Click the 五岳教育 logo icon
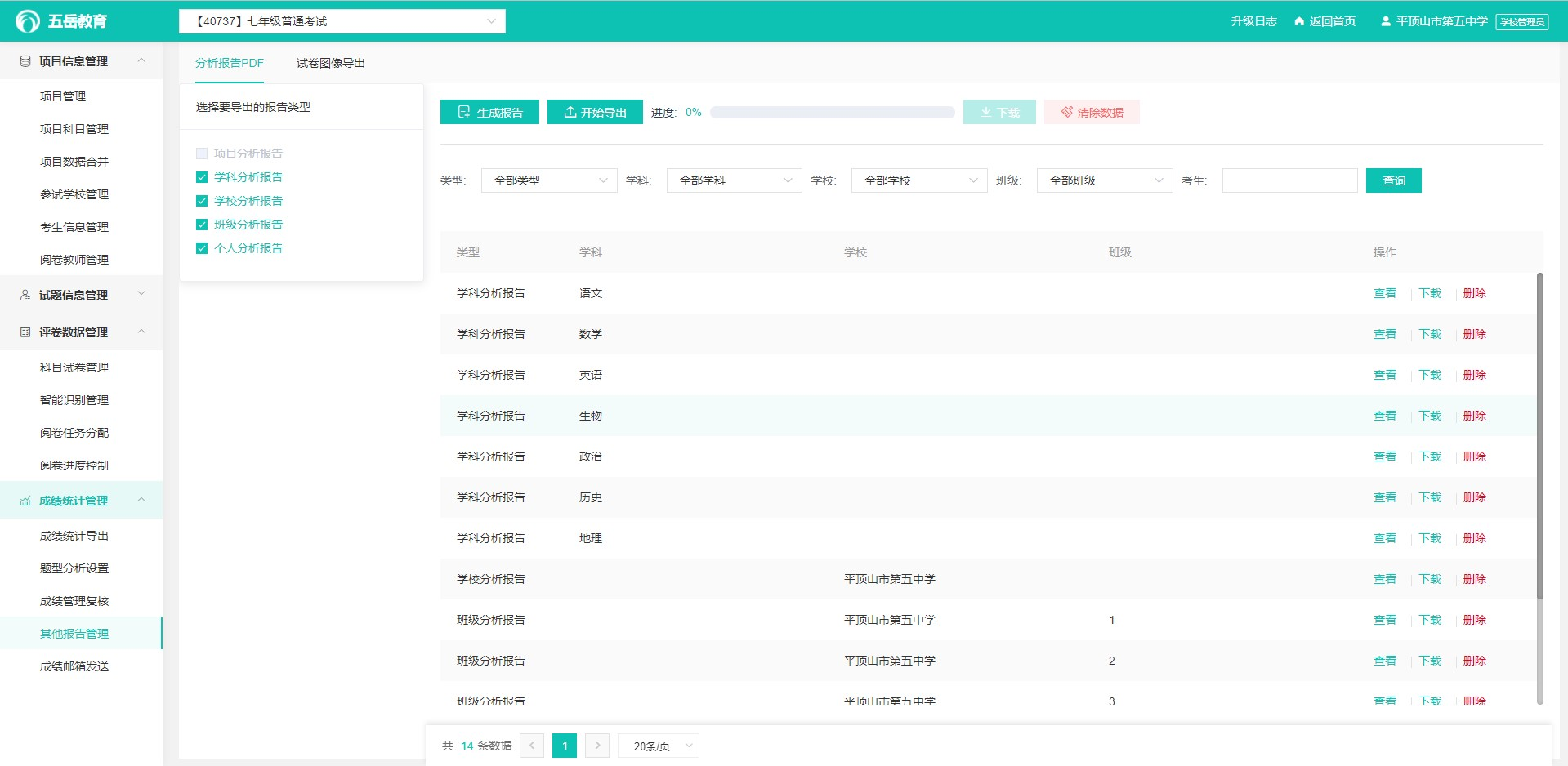Screen dimensions: 1568x766 click(x=28, y=21)
